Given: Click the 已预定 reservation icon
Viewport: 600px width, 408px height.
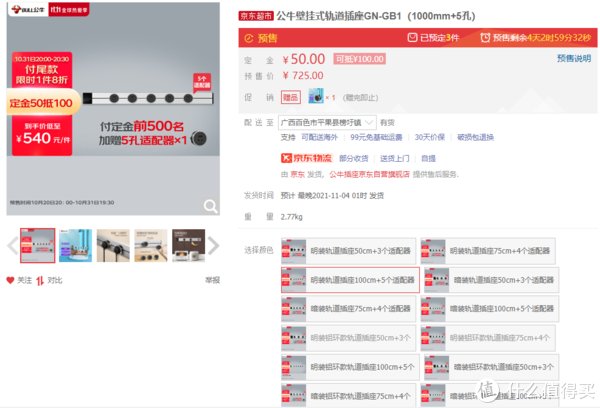Looking at the screenshot, I should 412,38.
